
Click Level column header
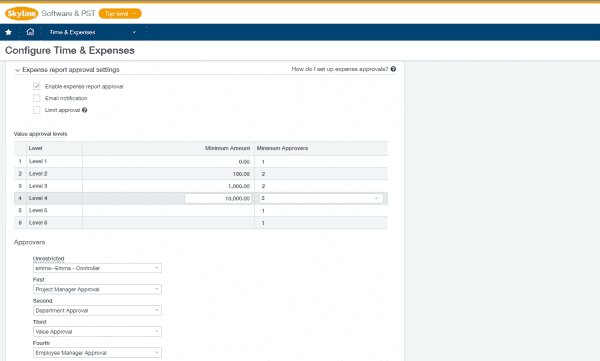tap(54, 148)
